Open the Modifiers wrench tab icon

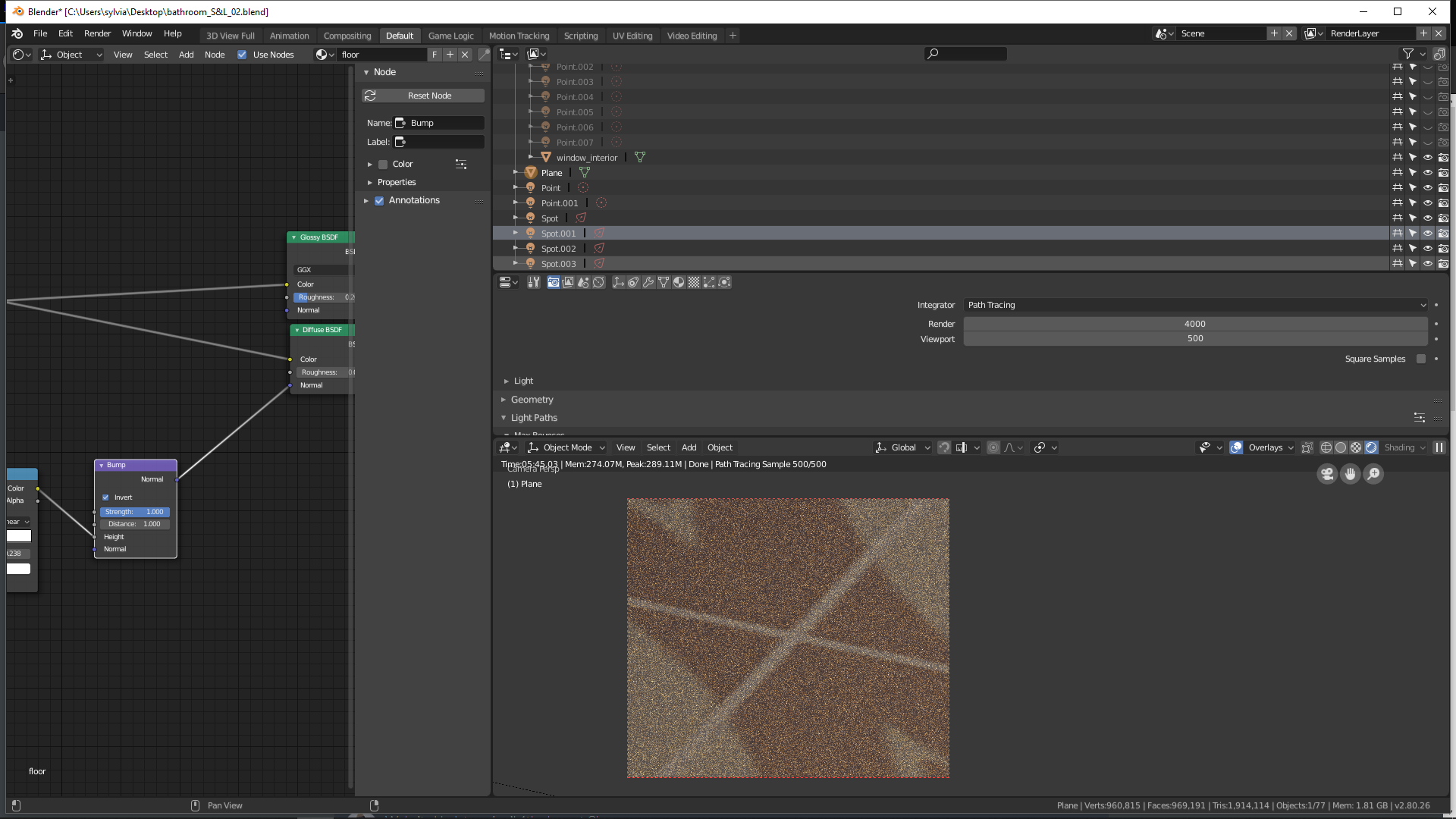click(648, 282)
